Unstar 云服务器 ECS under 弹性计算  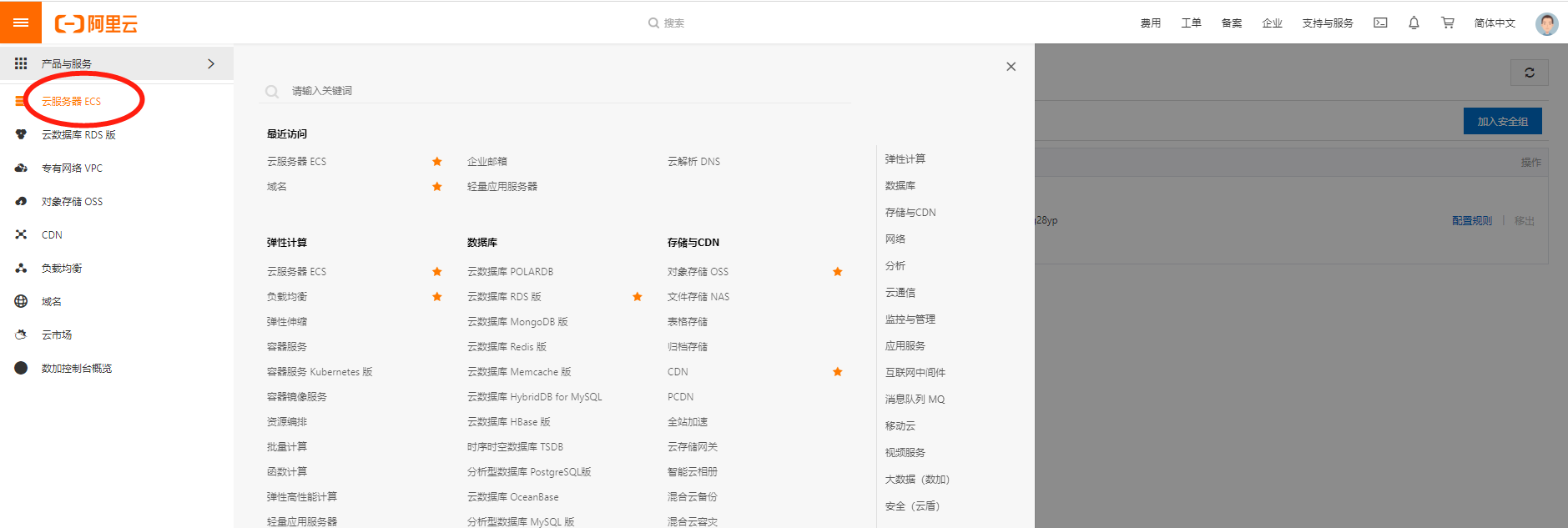(436, 272)
